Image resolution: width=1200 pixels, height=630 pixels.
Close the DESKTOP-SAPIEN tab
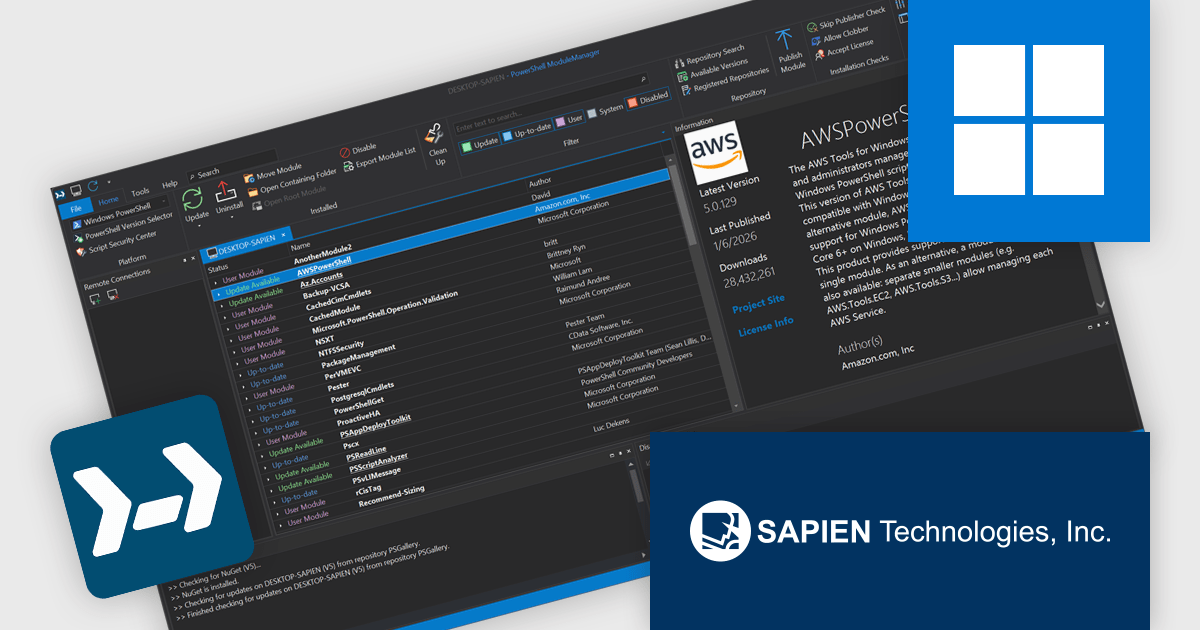(283, 235)
